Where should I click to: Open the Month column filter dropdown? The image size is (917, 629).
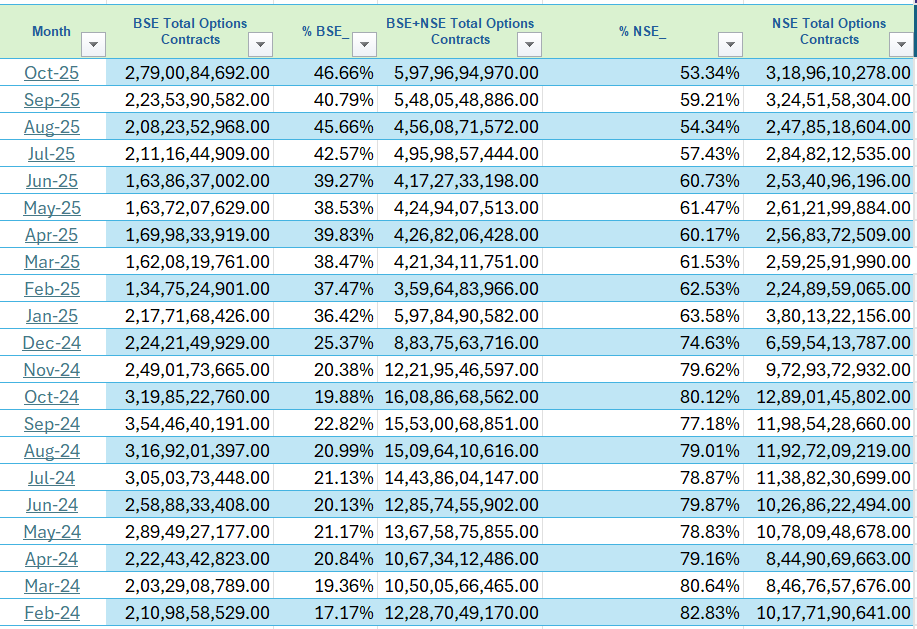click(x=93, y=44)
